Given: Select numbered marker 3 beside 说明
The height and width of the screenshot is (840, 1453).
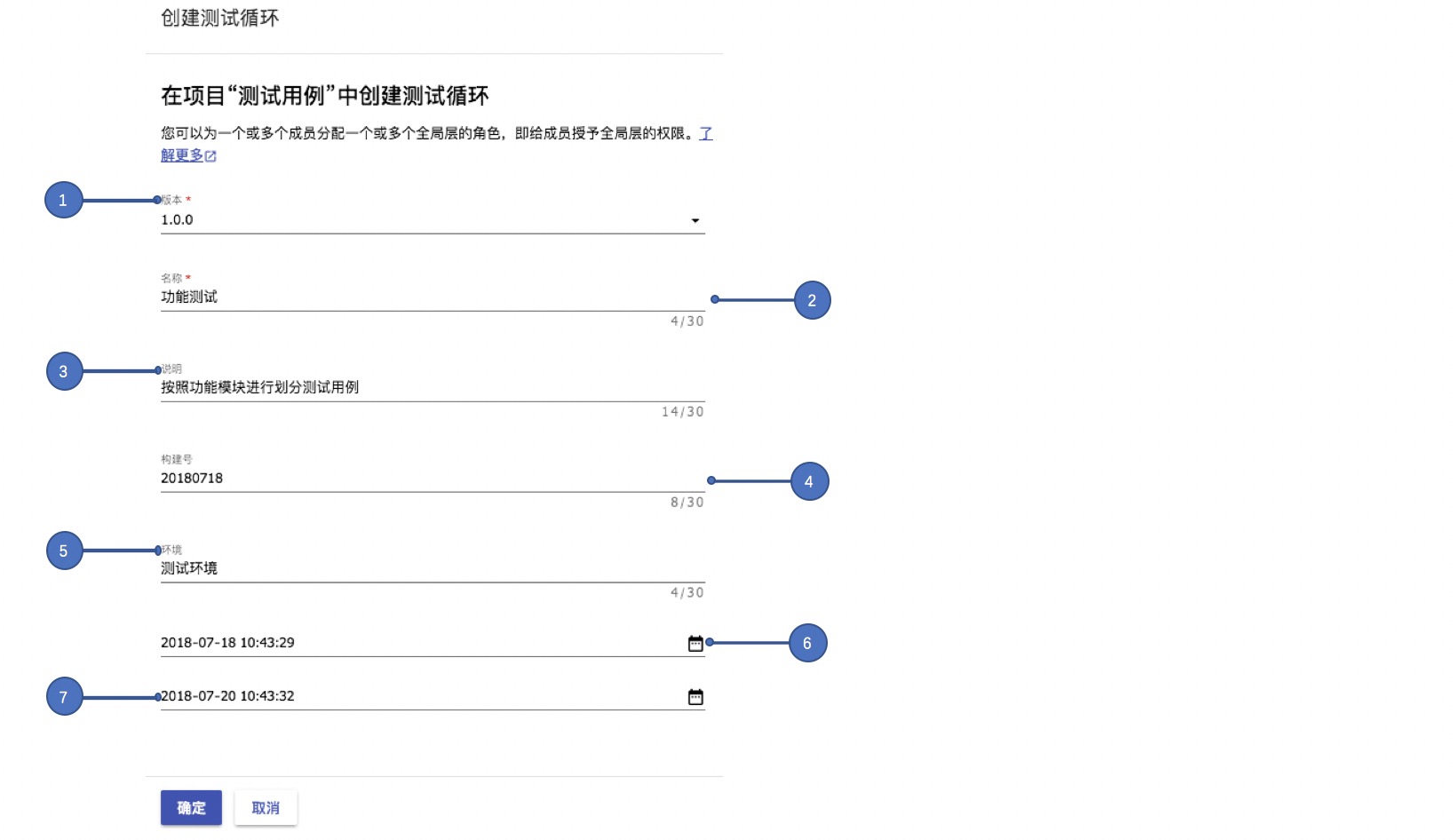Looking at the screenshot, I should (x=64, y=371).
